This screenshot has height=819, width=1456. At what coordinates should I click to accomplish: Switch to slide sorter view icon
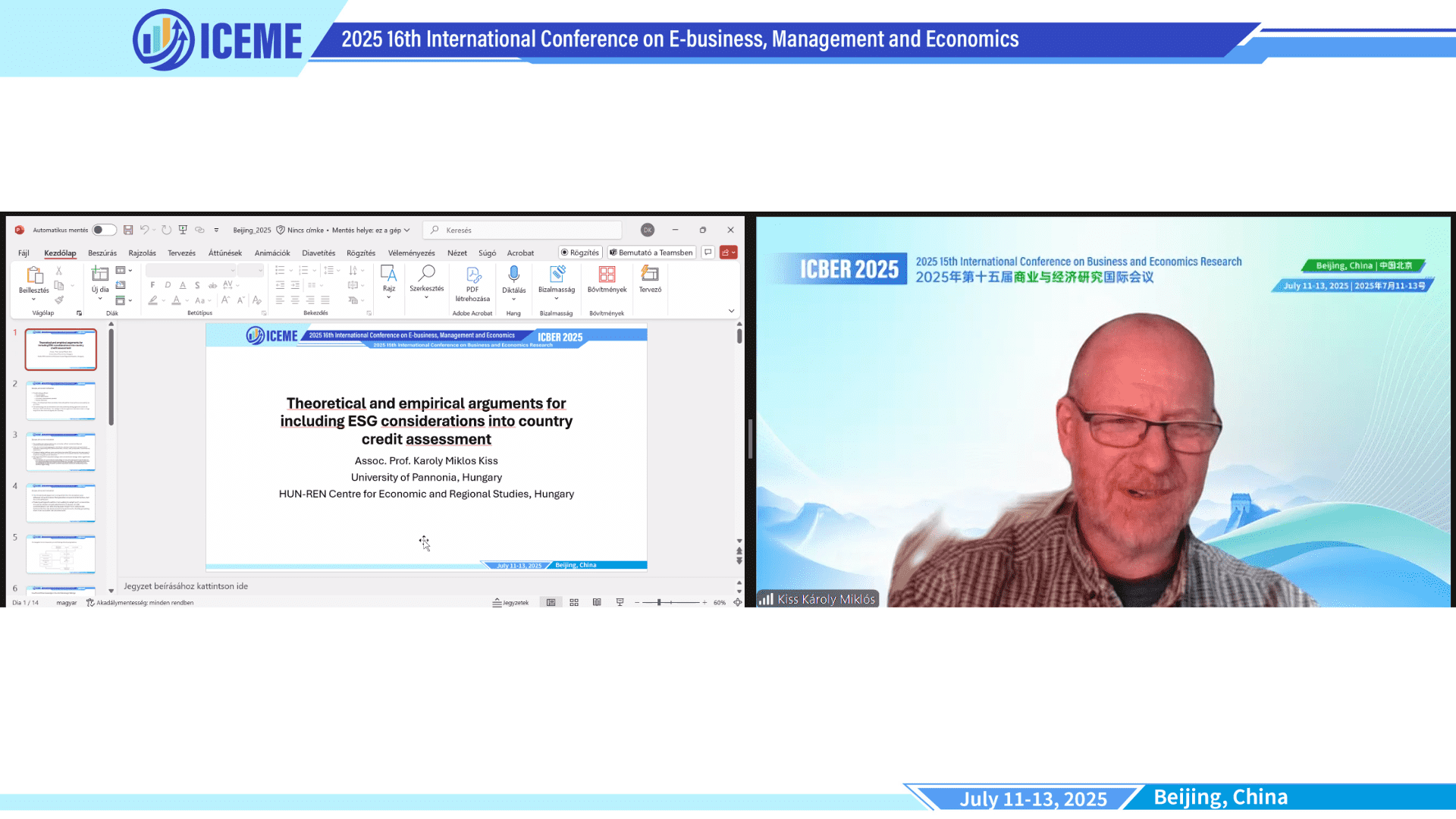pos(574,602)
